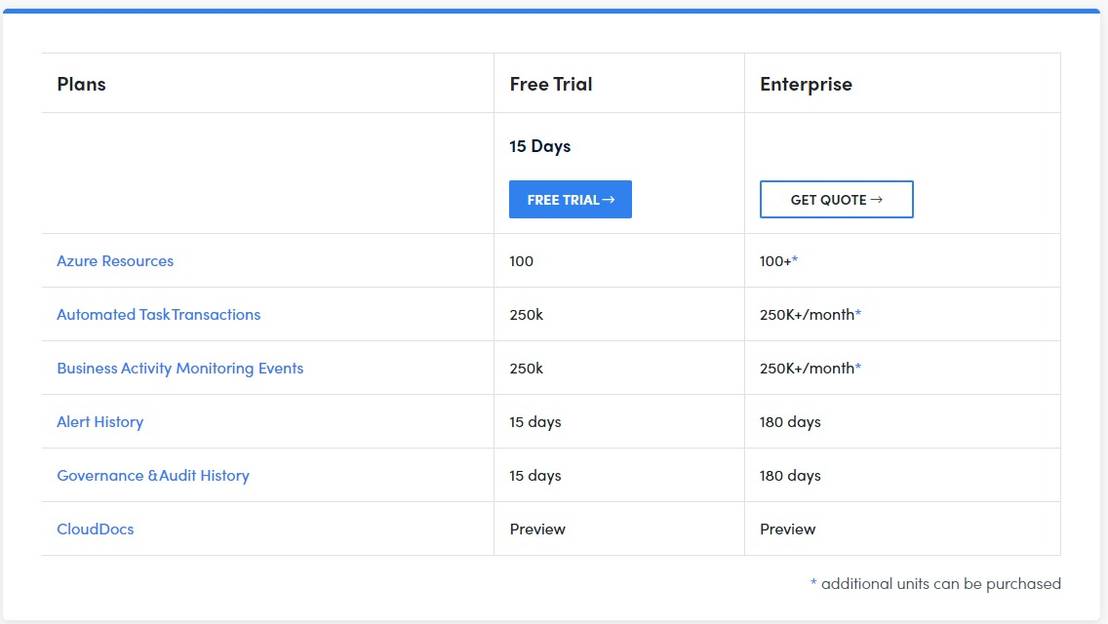1108x624 pixels.
Task: Click the GET QUOTE button
Action: (x=836, y=199)
